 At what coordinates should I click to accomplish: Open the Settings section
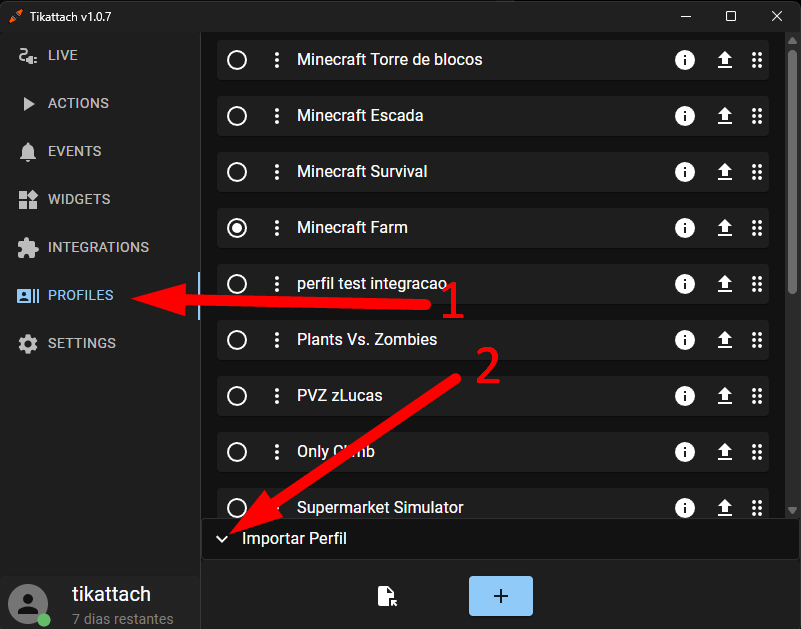click(66, 343)
